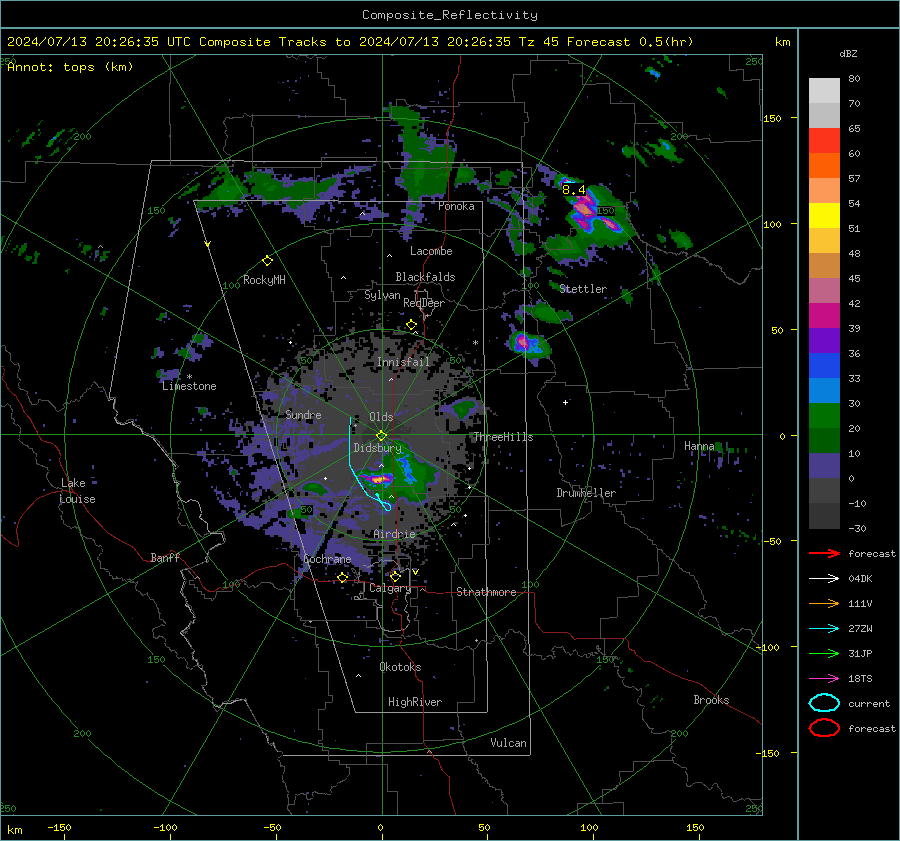Click the 'Annot: tops (km)' label
900x841 pixels.
70,67
